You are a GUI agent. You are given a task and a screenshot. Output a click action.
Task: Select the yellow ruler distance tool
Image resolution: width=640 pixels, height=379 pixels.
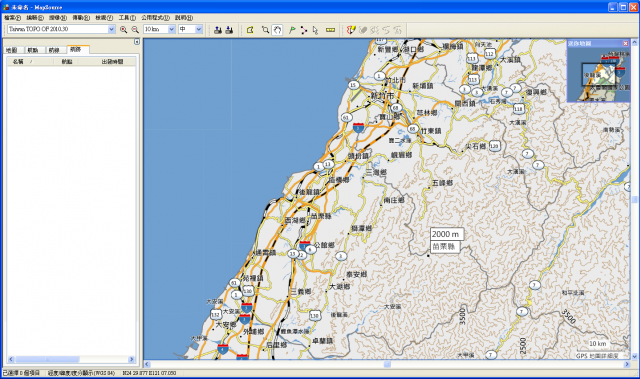330,29
